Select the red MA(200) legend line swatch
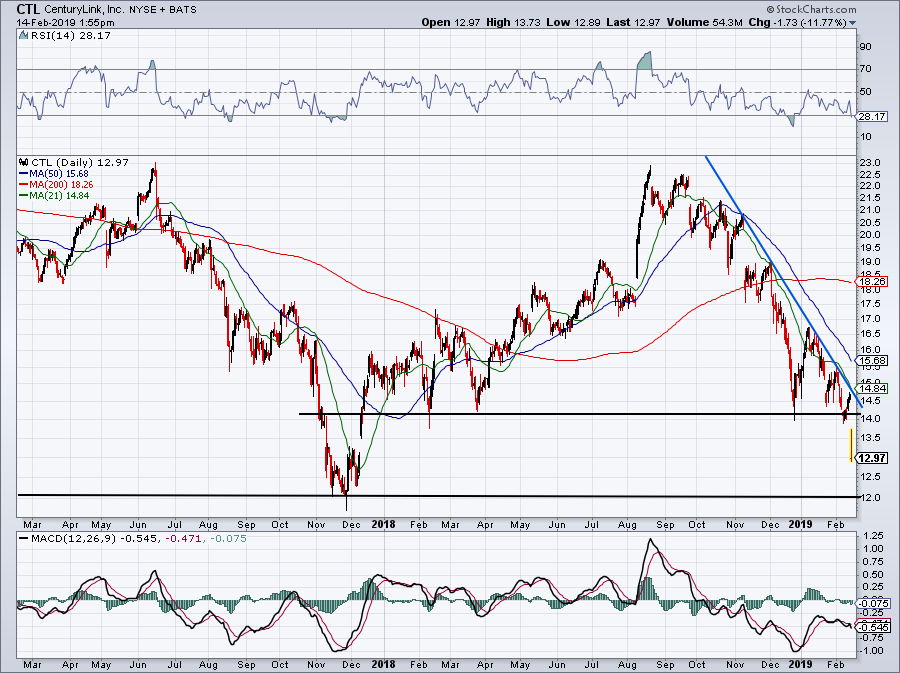The width and height of the screenshot is (900, 673). point(24,185)
